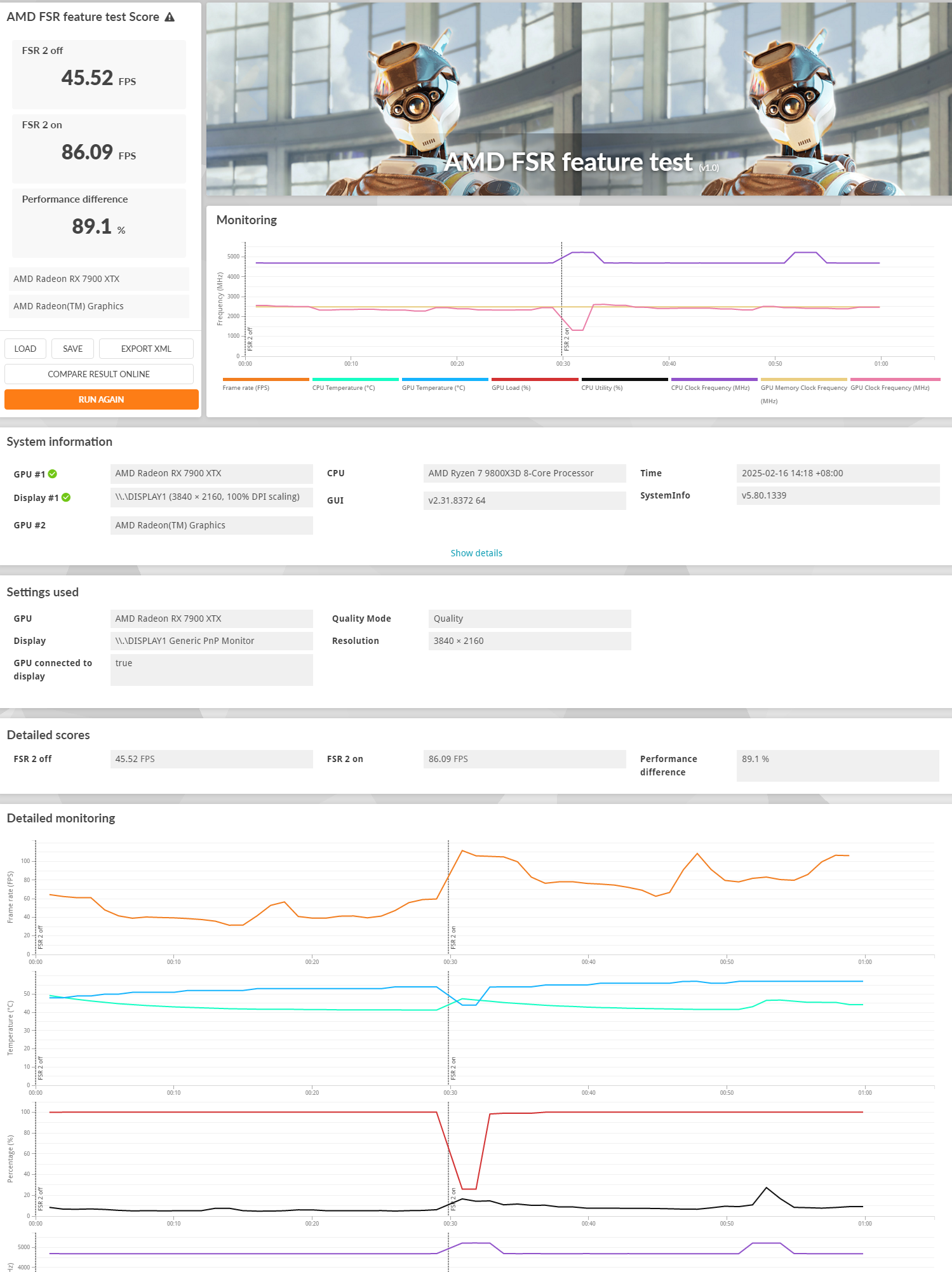Toggle the GPU Clock Frequency legend swatch
The image size is (952, 1272).
(895, 379)
